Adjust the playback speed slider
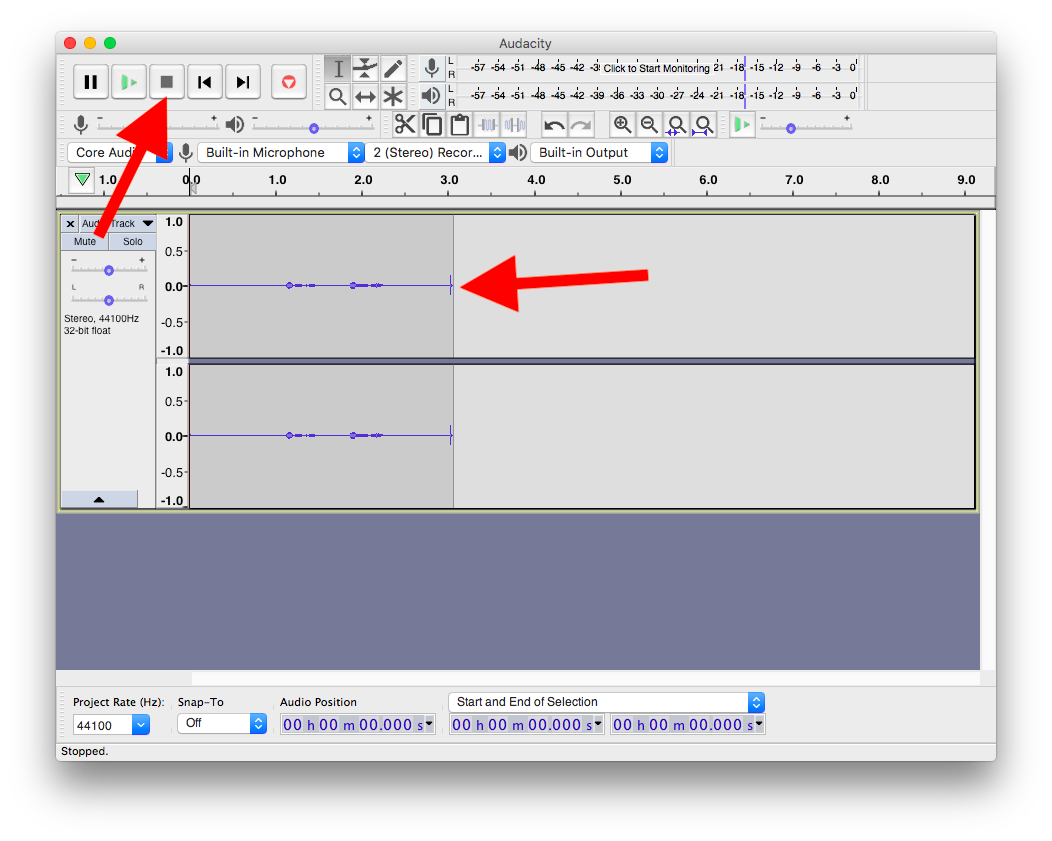Image resolution: width=1052 pixels, height=841 pixels. (x=805, y=127)
